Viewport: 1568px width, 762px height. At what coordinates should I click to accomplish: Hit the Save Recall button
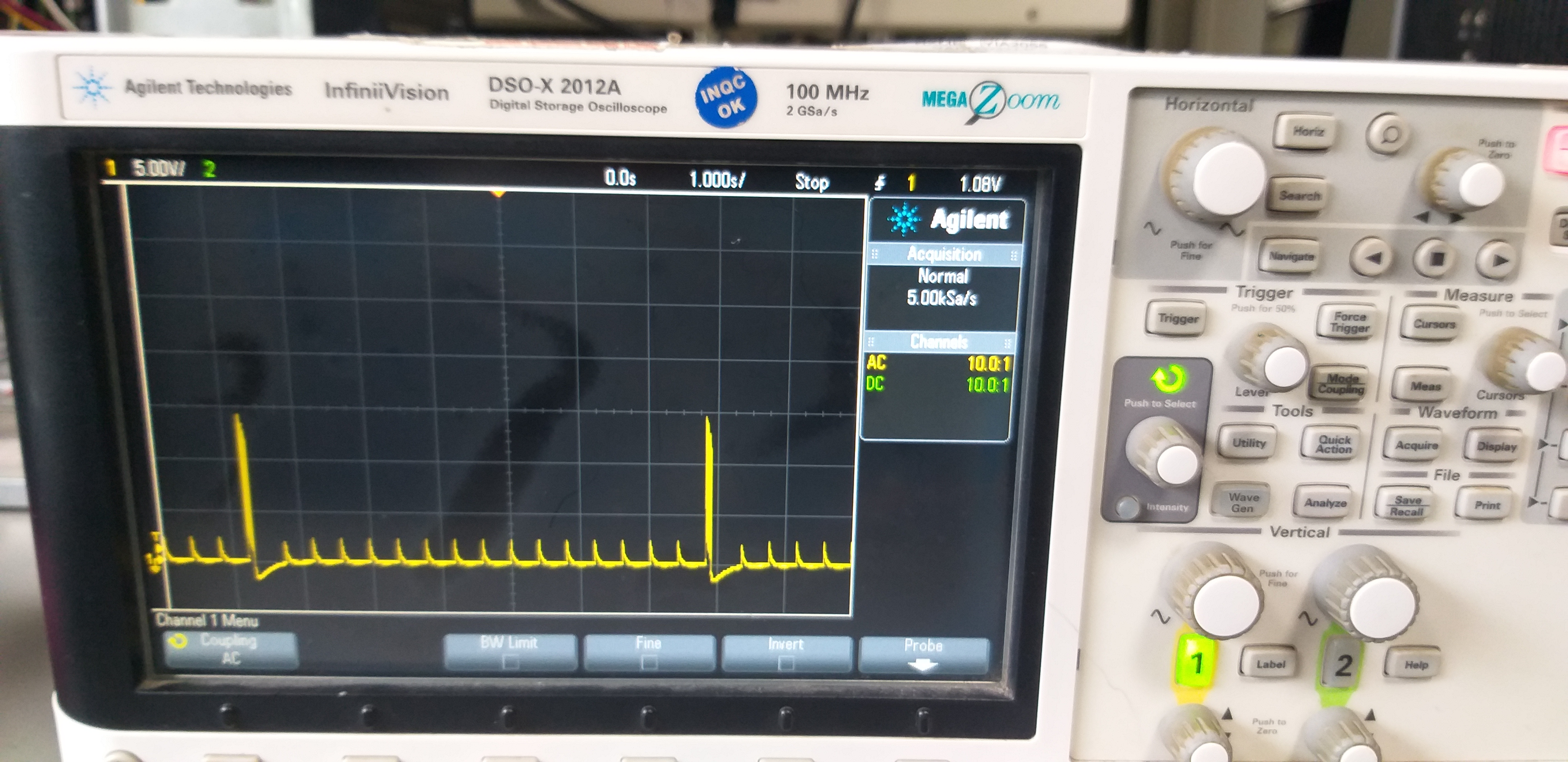1407,506
